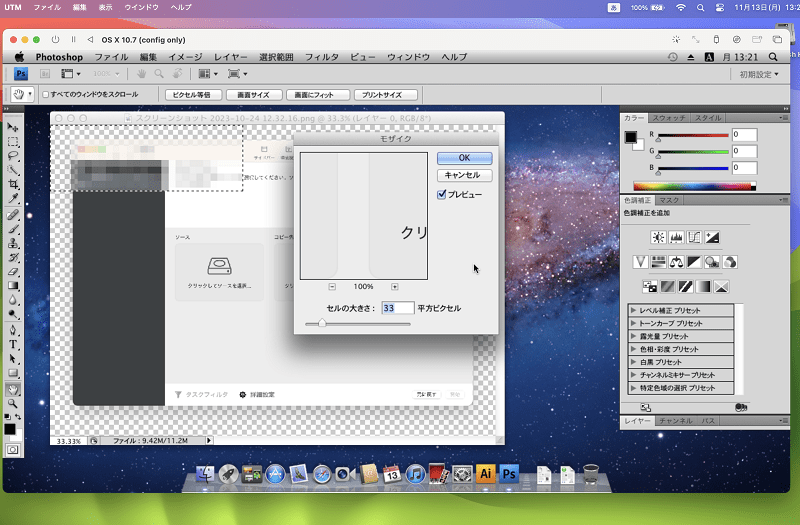Open the Hand tool preset dropdown
Screen dimensions: 800x525
click(x=30, y=94)
